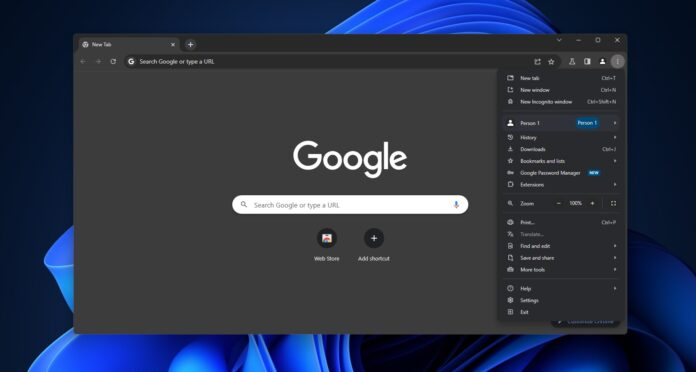696x372 pixels.
Task: Expand the Help submenu
Action: click(562, 289)
